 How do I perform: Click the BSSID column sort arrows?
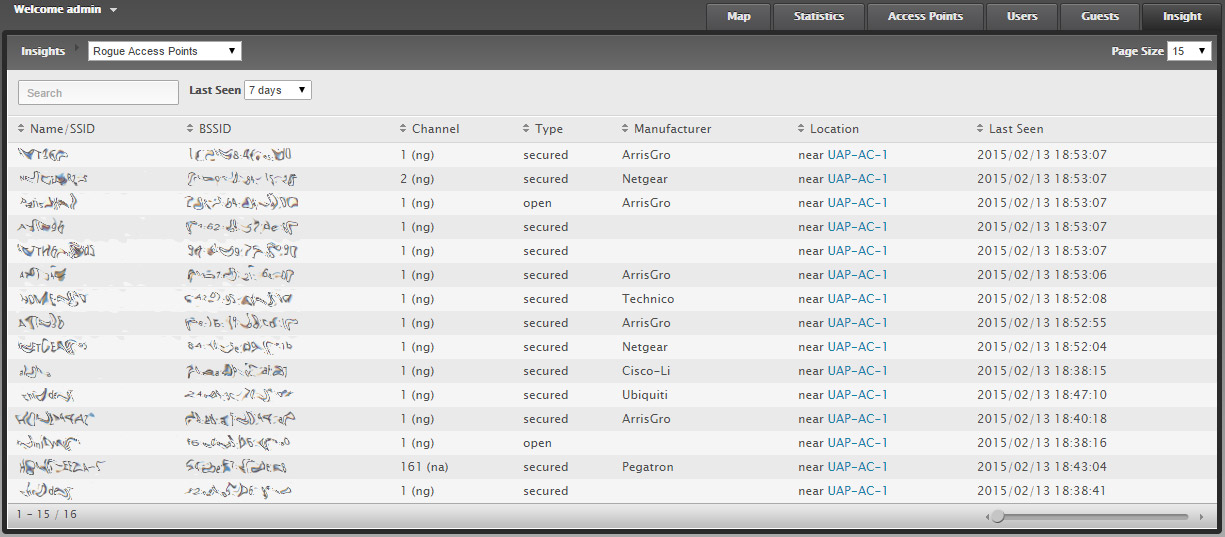coord(190,129)
